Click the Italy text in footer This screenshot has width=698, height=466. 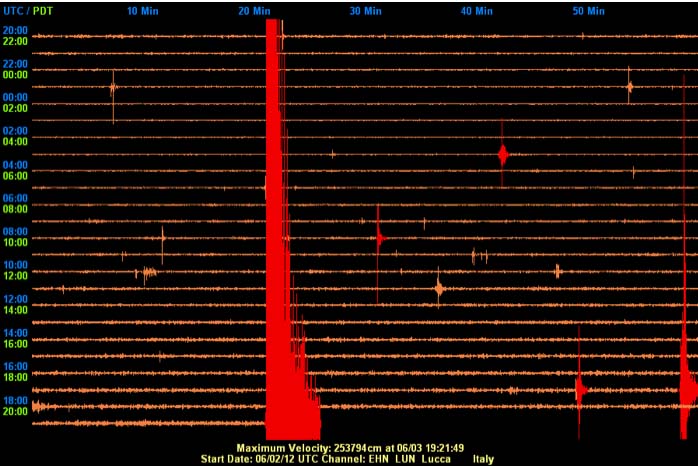484,459
